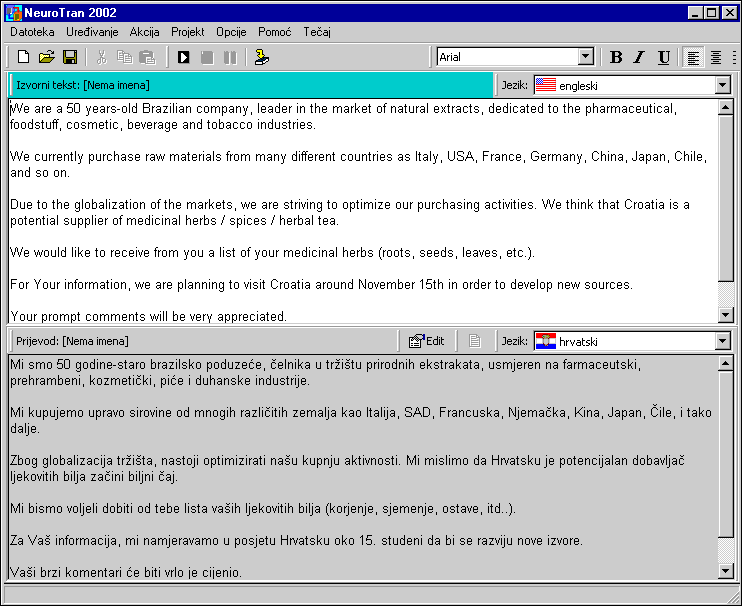Pause translation with the pause icon
The height and width of the screenshot is (606, 742).
(230, 57)
